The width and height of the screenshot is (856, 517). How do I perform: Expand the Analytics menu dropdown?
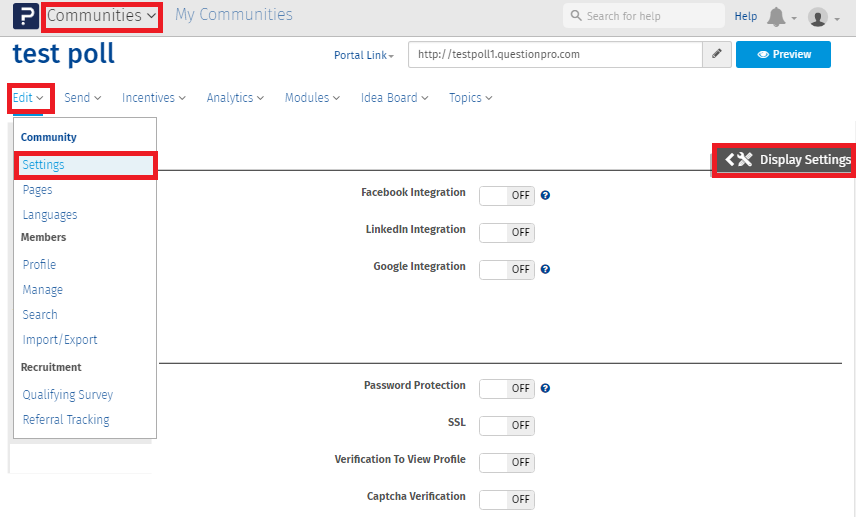coord(235,98)
